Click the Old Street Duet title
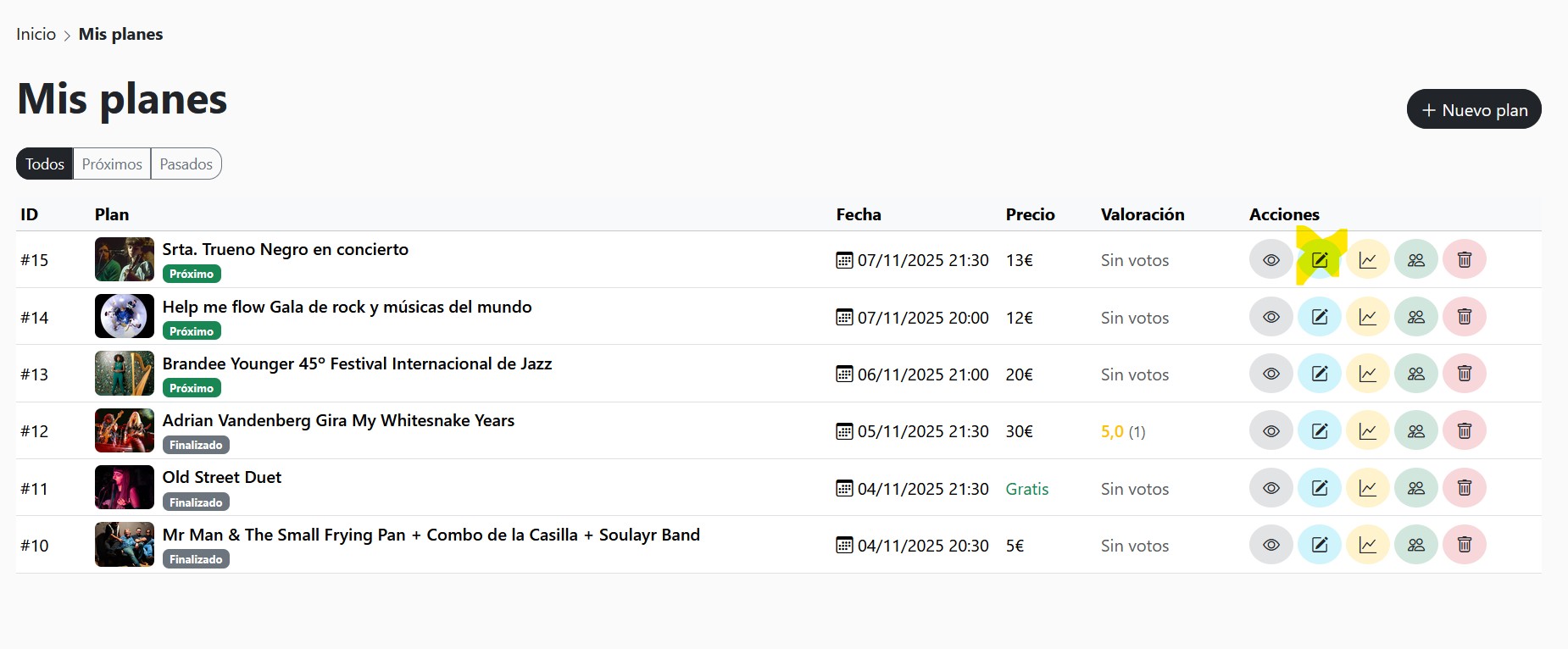 point(222,478)
